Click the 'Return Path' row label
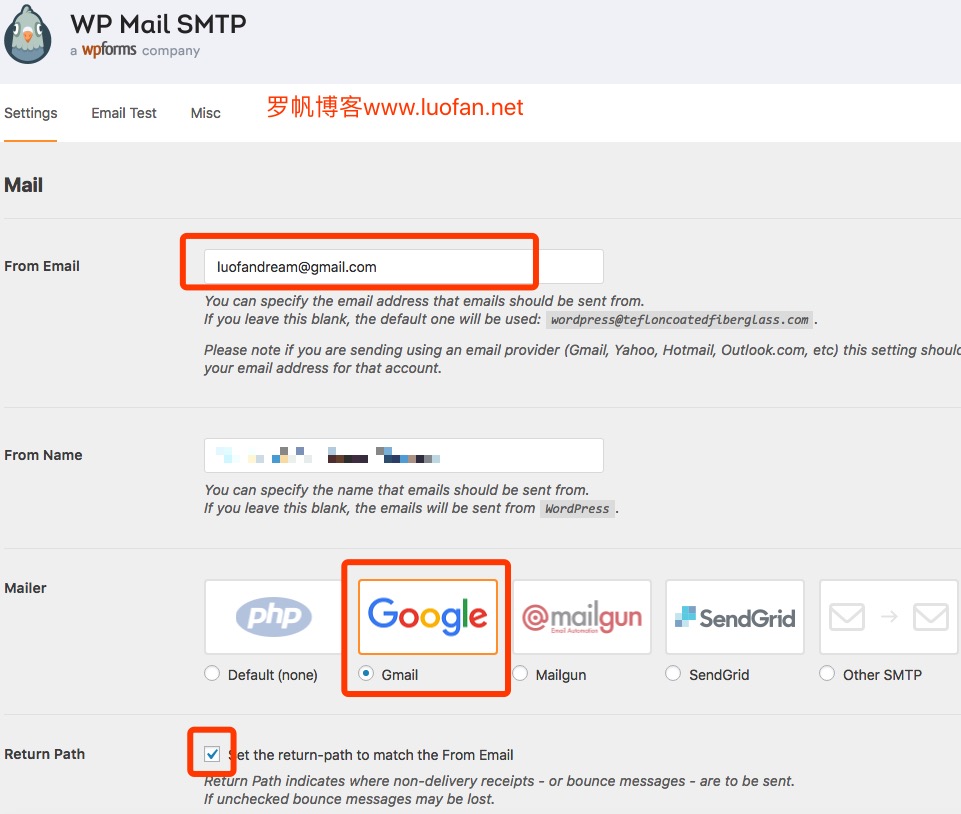The width and height of the screenshot is (961, 814). [44, 754]
